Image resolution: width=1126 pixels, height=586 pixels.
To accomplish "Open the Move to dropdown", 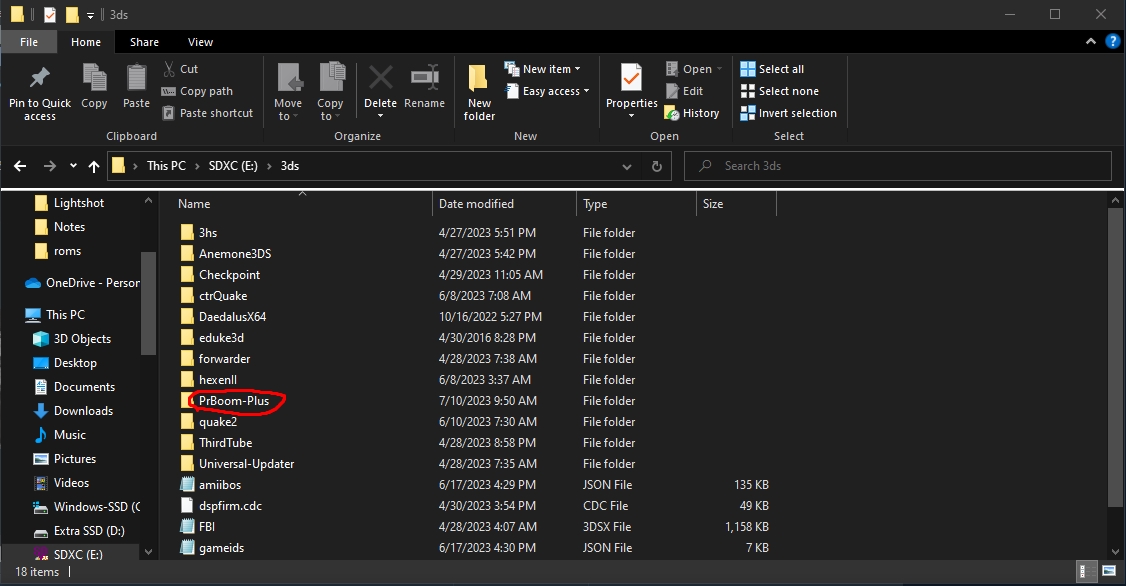I will click(288, 92).
